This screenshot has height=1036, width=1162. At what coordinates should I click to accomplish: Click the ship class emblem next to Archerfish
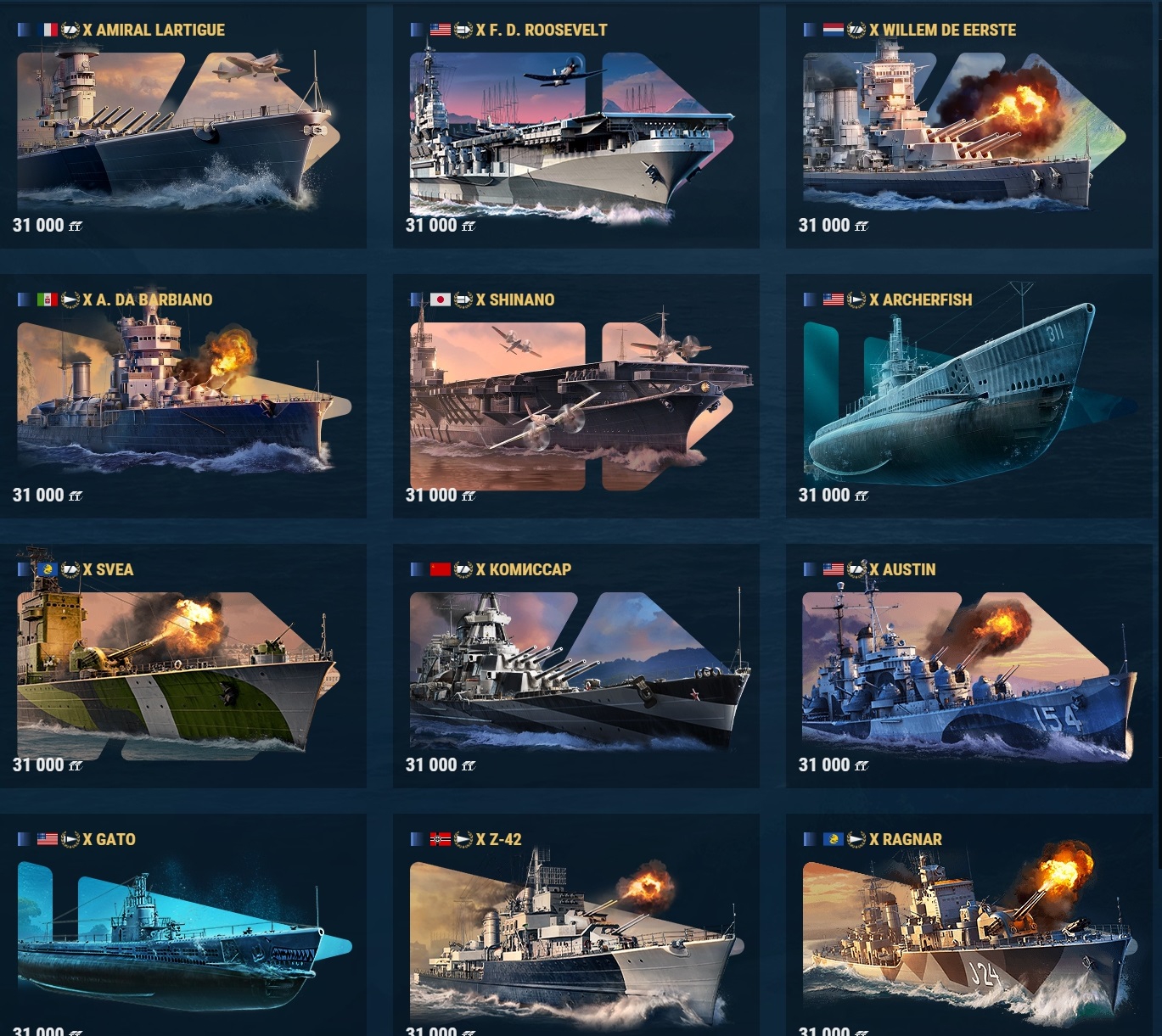point(856,300)
